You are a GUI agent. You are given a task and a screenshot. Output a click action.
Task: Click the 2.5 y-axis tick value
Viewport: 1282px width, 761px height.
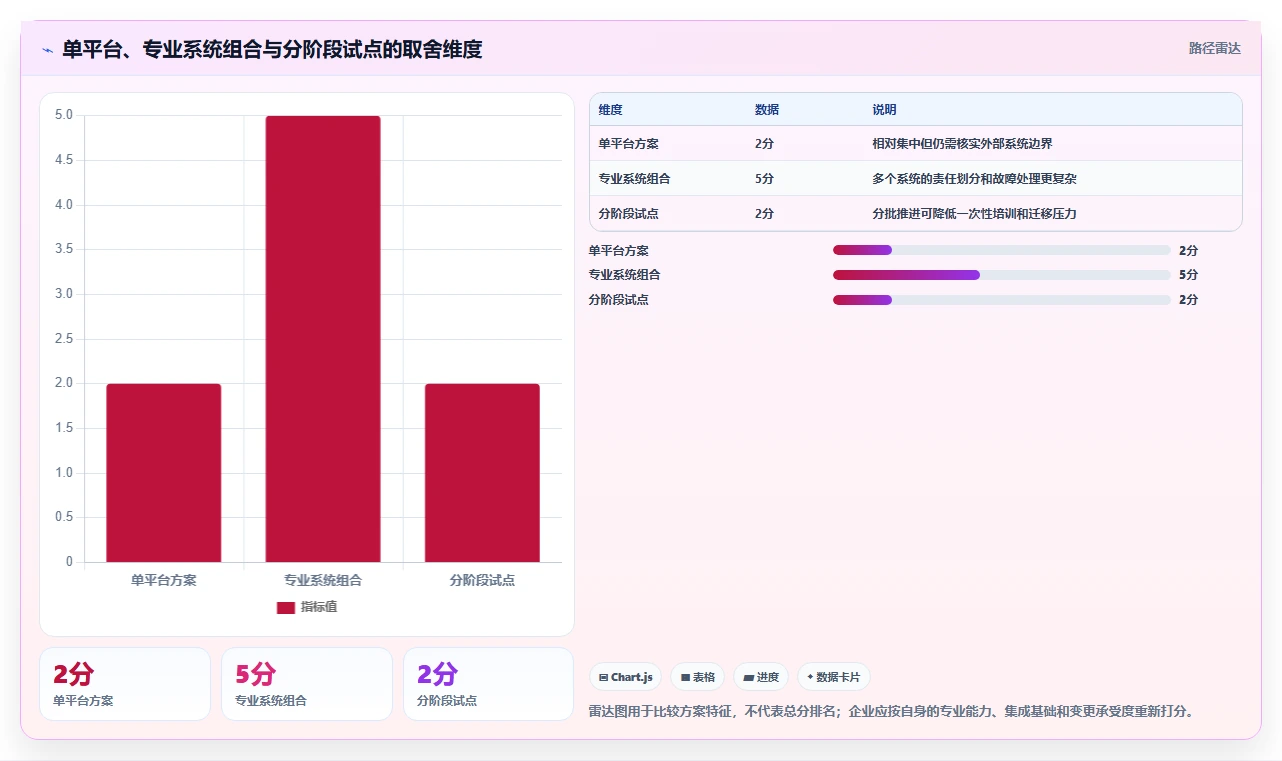[x=64, y=339]
